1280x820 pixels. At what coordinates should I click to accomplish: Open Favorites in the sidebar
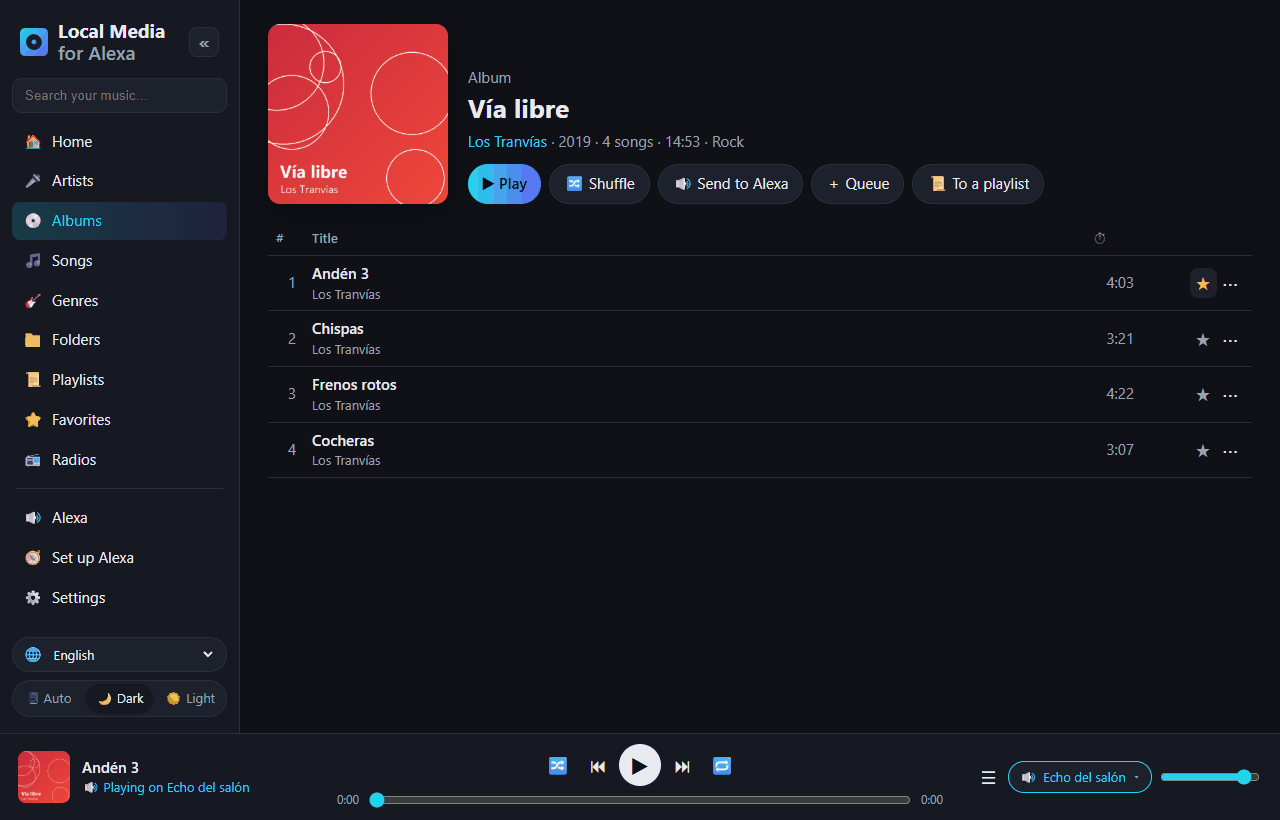point(120,420)
